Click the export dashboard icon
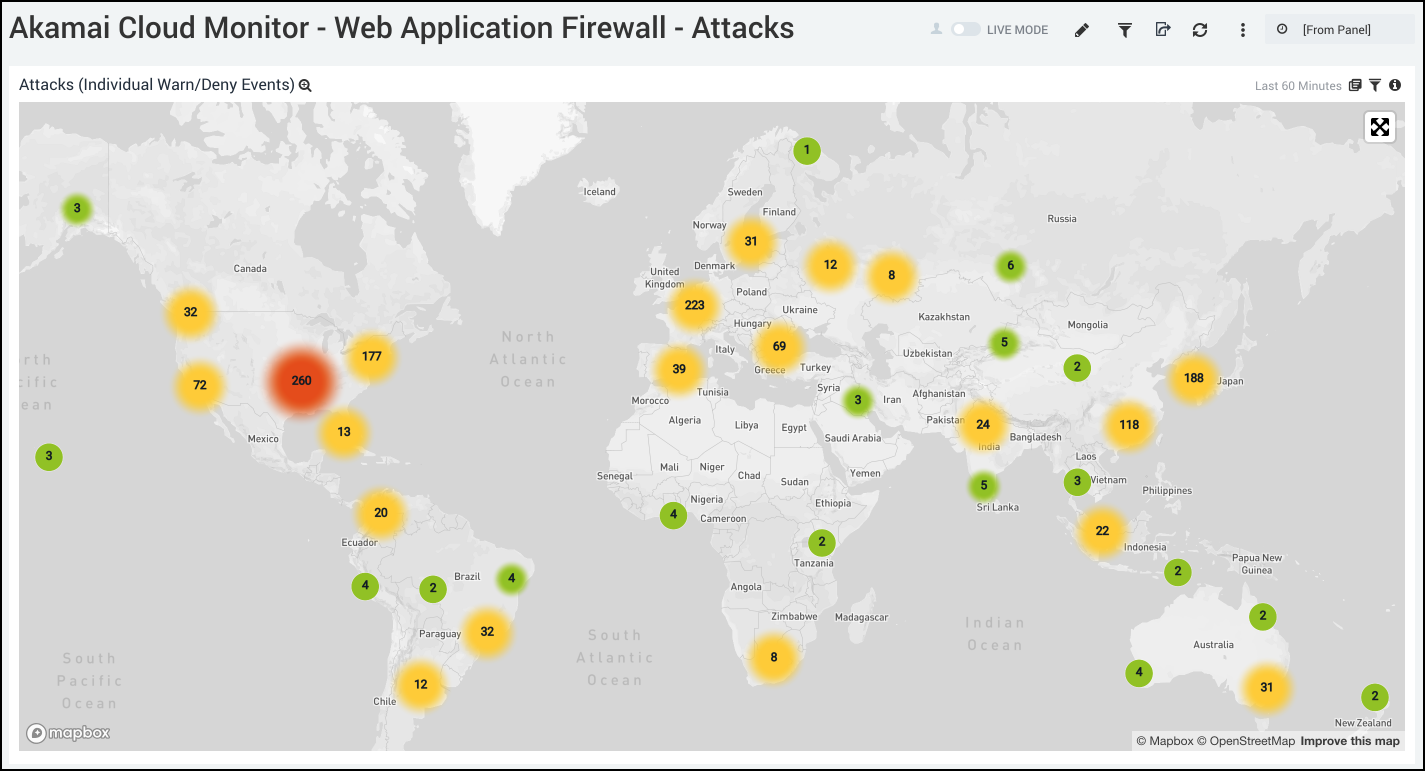The height and width of the screenshot is (771, 1425). (1162, 30)
